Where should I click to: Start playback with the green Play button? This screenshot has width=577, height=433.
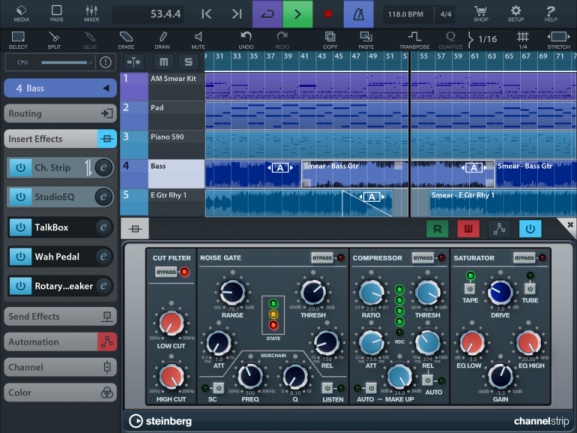297,14
